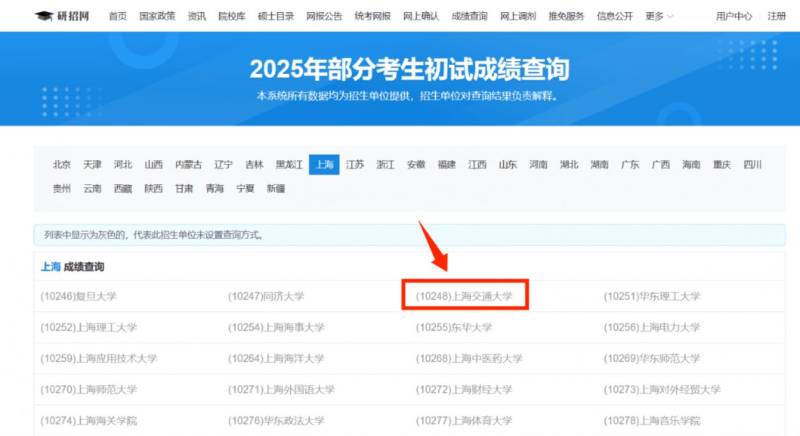The width and height of the screenshot is (800, 436).
Task: Select the 山东 province tab
Action: pos(508,165)
